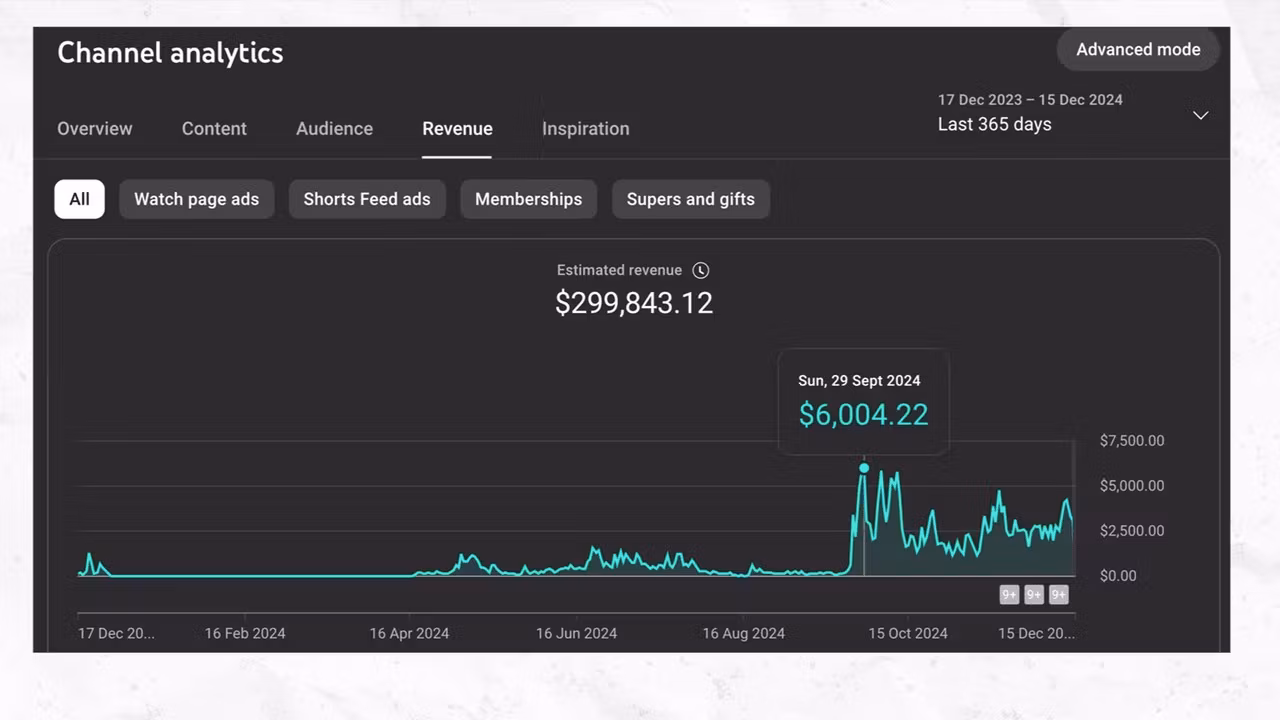Click the clock icon beside Estimated revenue

click(701, 270)
